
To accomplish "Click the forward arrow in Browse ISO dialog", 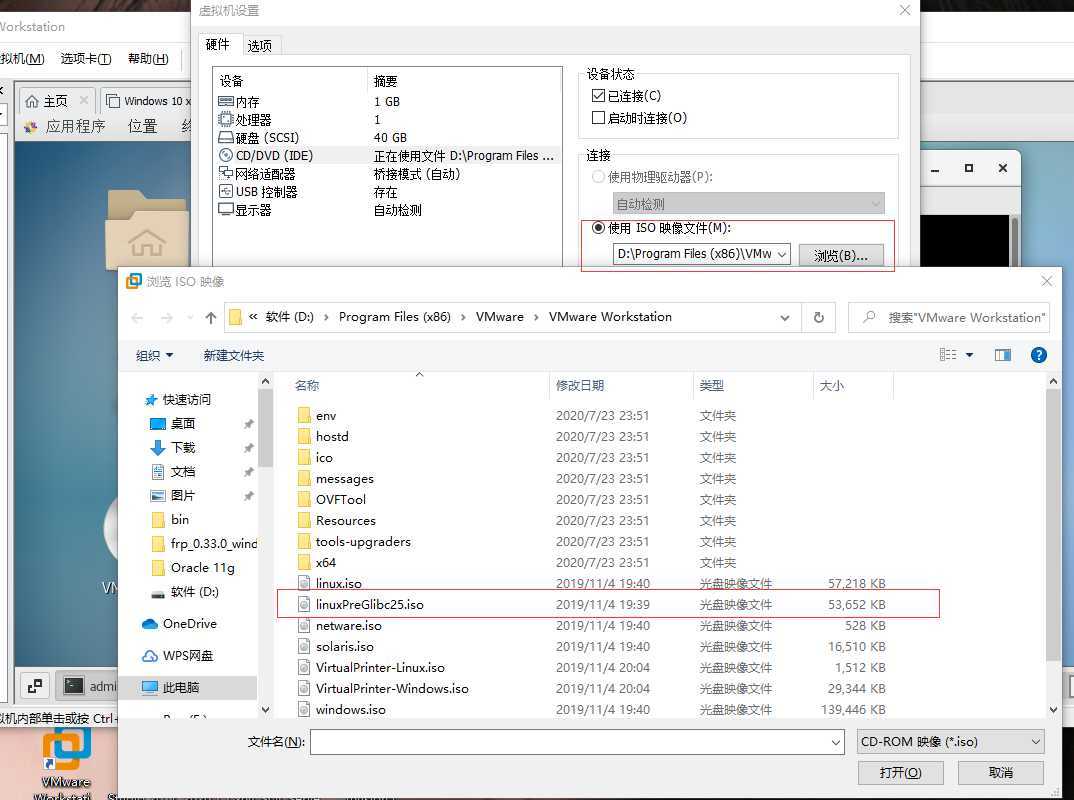I will (x=166, y=318).
